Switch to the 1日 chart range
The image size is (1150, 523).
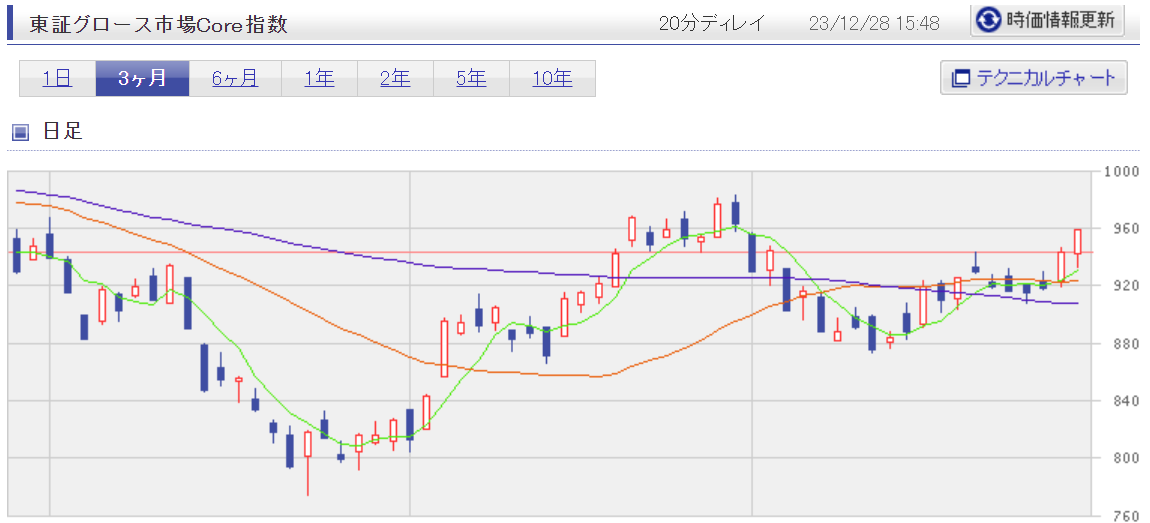pyautogui.click(x=57, y=78)
